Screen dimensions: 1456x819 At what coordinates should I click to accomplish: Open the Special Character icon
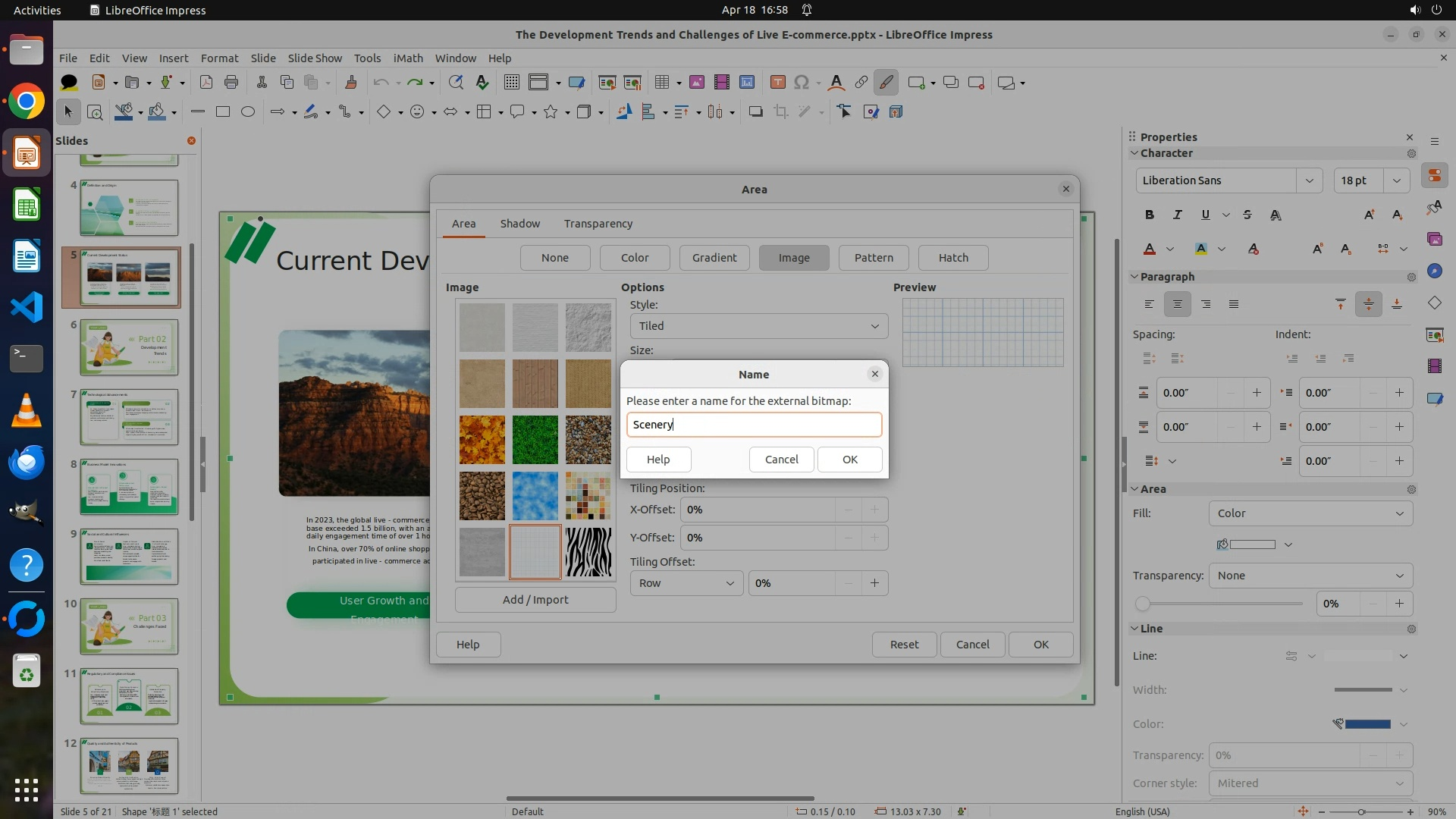pyautogui.click(x=802, y=83)
